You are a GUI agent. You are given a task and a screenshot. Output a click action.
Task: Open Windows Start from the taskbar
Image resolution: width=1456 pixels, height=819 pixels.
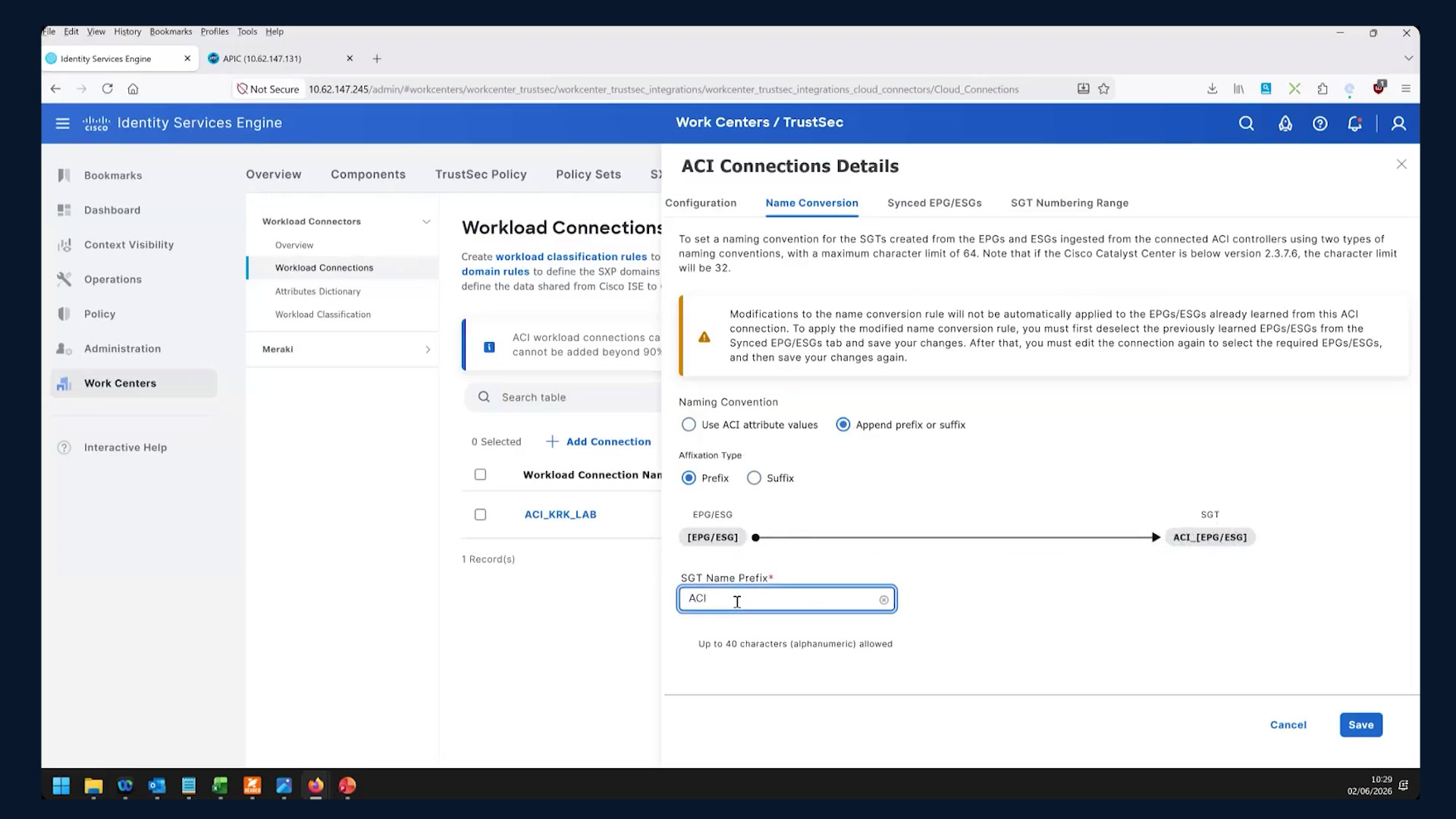coord(61,786)
